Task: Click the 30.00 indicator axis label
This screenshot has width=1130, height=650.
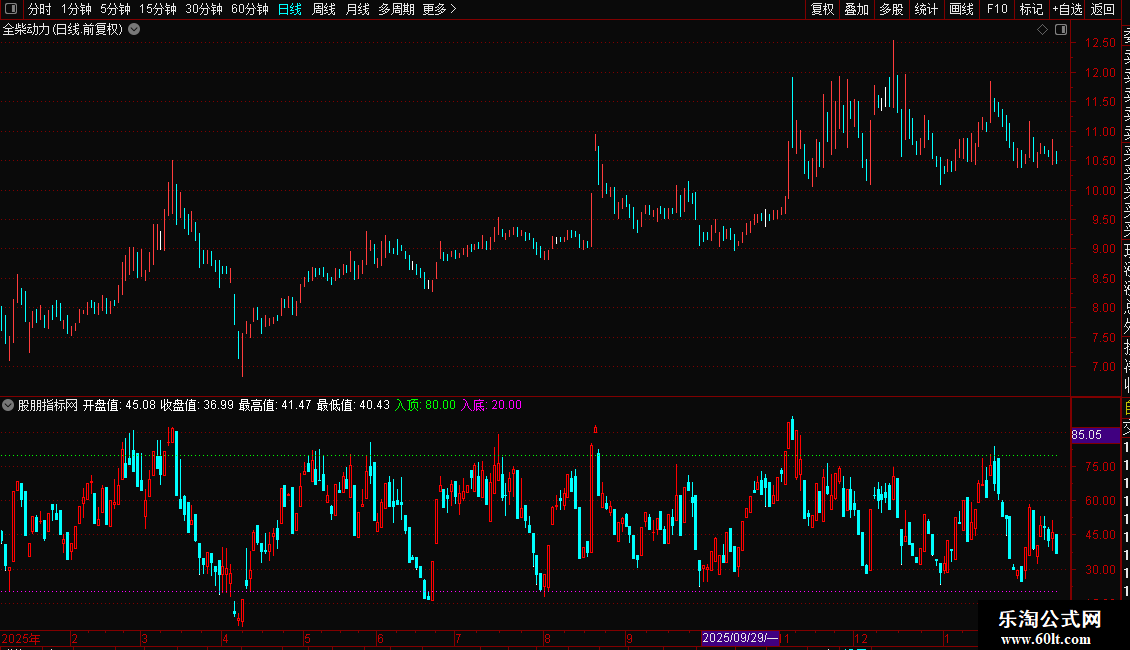Action: click(1100, 569)
